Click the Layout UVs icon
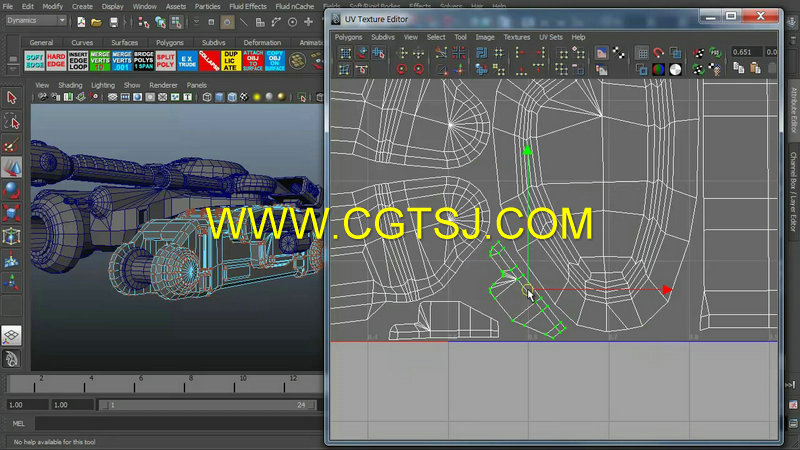Viewport: 800px width, 450px height. tap(482, 53)
